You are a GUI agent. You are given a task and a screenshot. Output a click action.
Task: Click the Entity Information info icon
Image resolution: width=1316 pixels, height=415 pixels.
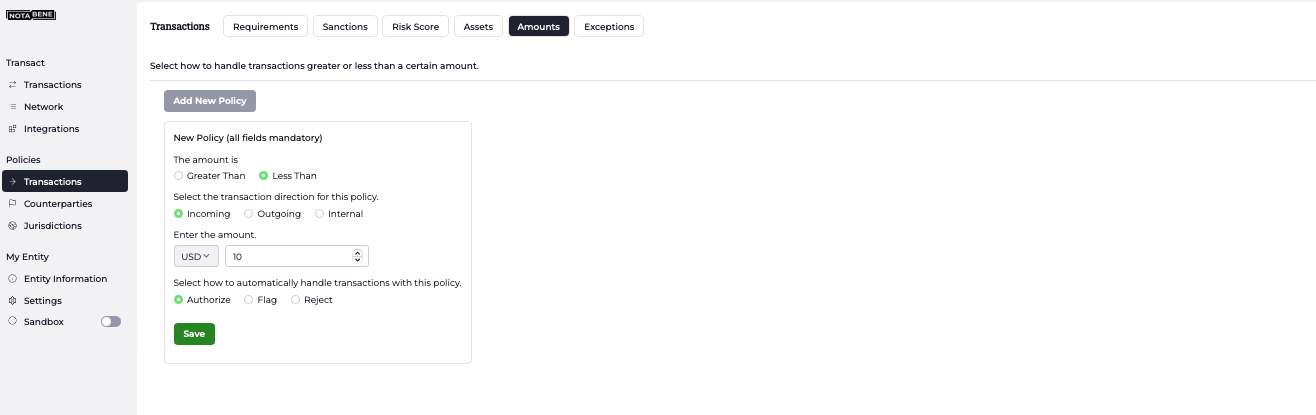(12, 279)
